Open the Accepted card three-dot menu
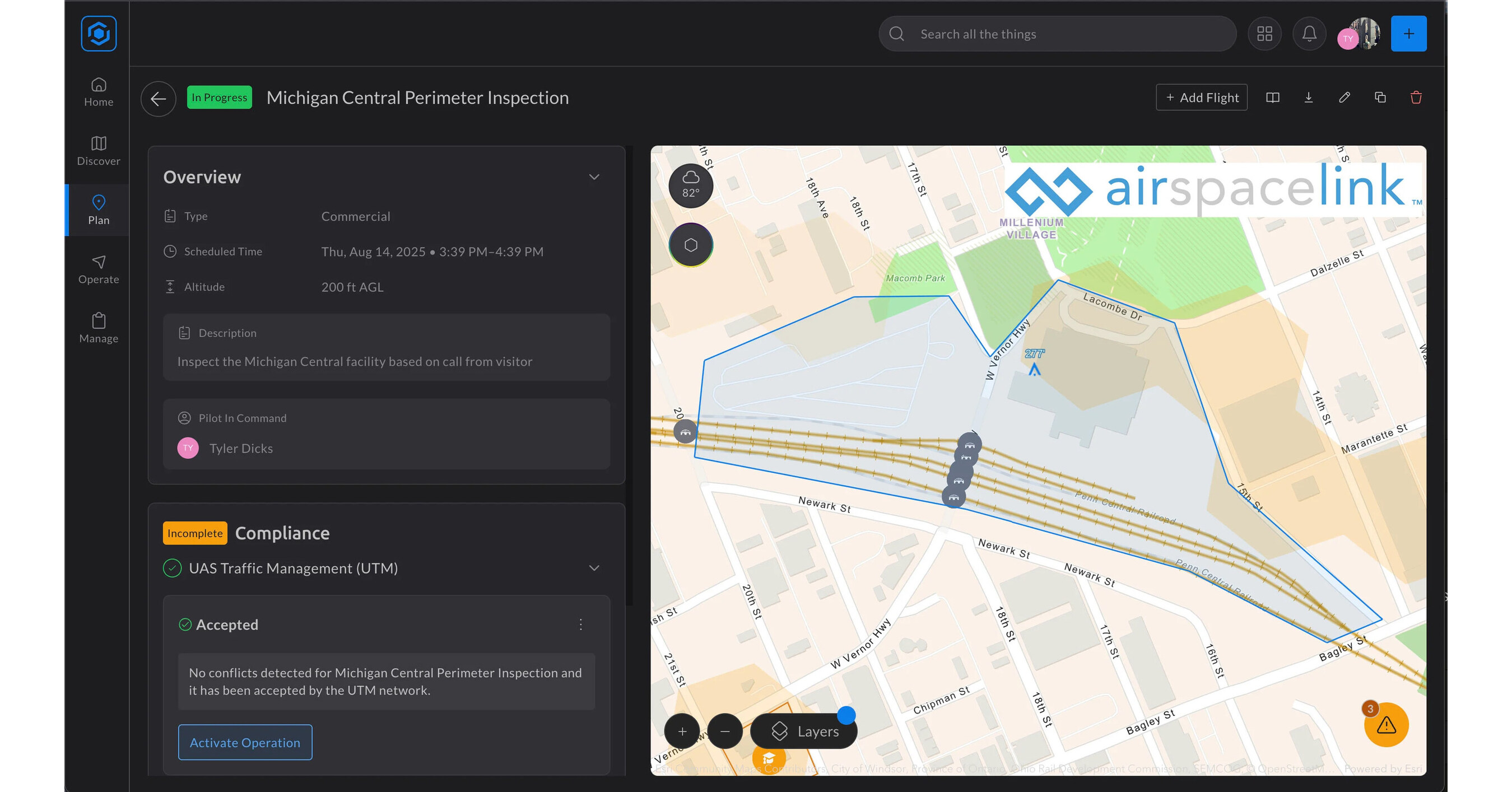This screenshot has width=1512, height=792. [x=580, y=624]
